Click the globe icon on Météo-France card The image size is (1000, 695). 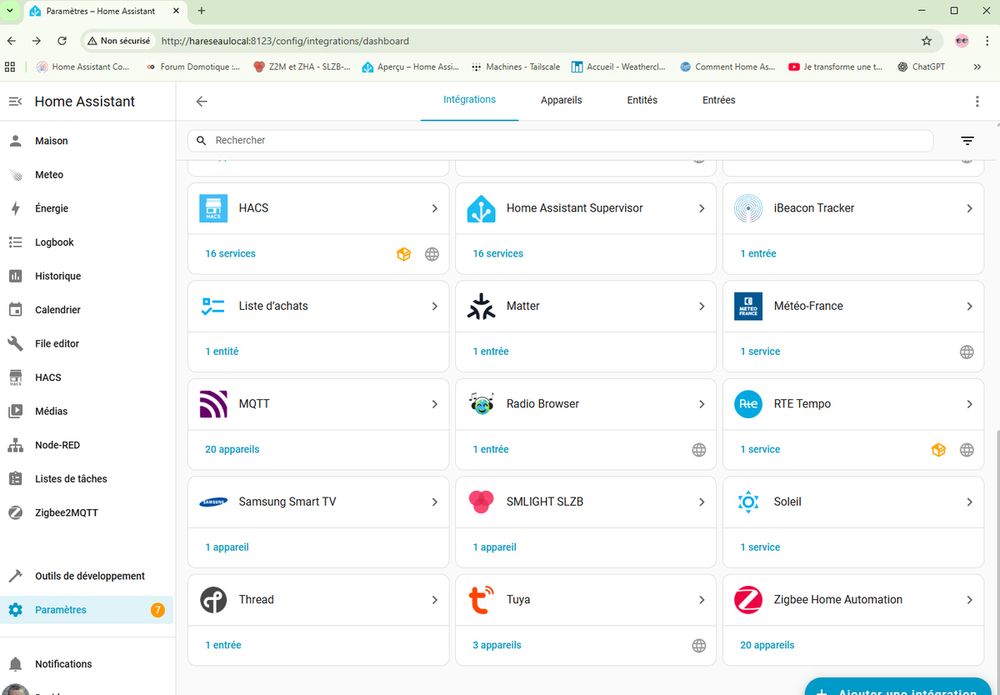[967, 352]
